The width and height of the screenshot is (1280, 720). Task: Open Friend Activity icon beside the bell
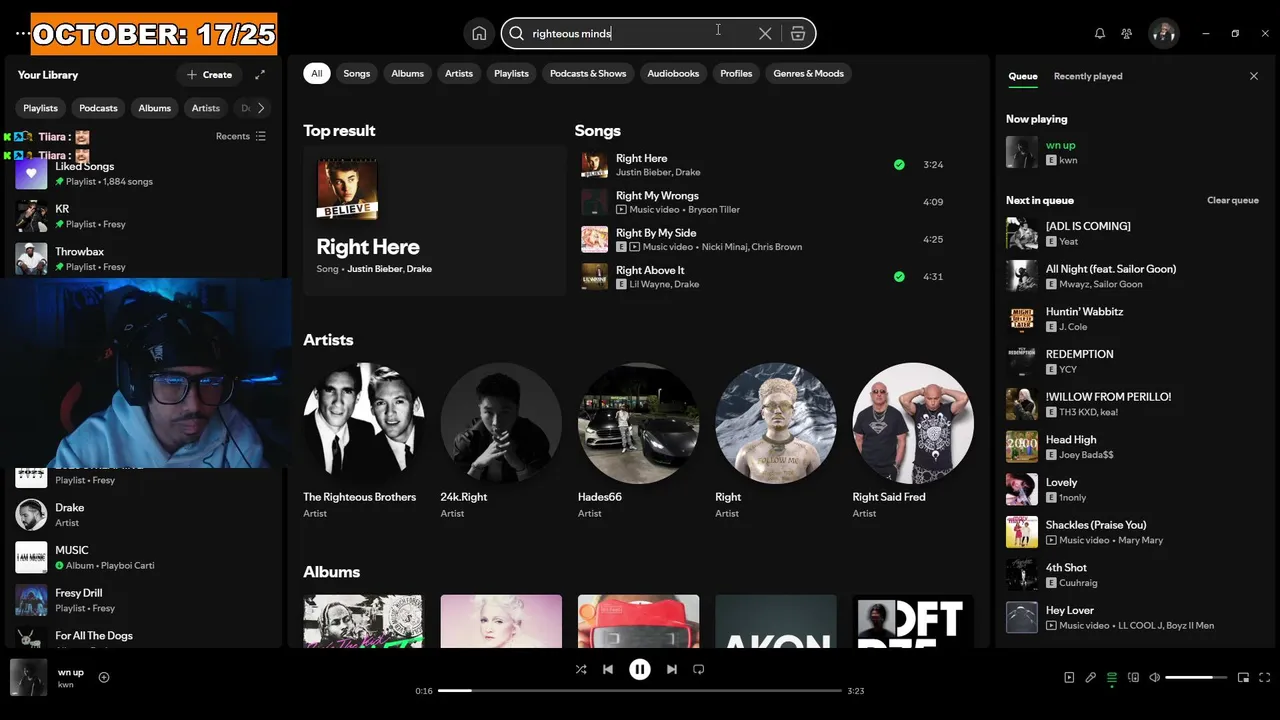pyautogui.click(x=1127, y=33)
